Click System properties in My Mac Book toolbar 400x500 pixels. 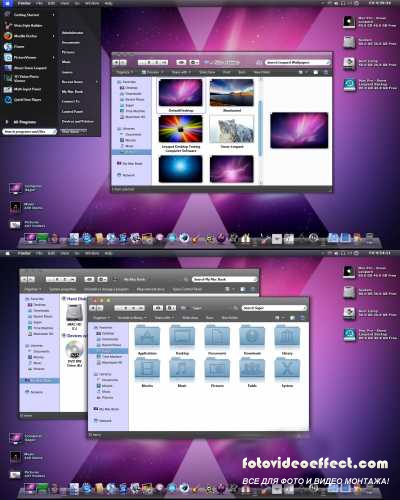(63, 289)
